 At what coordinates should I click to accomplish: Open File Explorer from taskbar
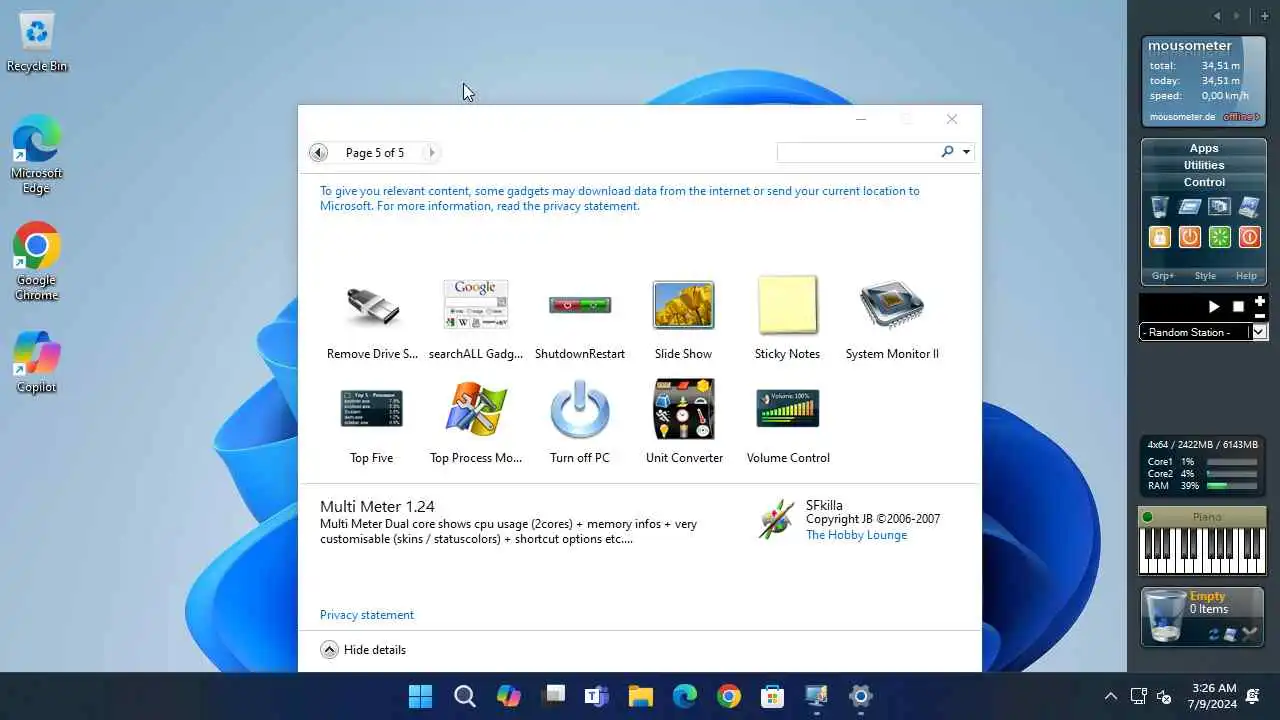[641, 696]
